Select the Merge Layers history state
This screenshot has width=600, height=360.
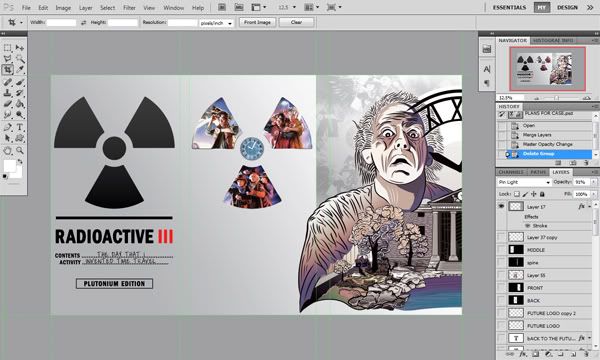pyautogui.click(x=537, y=135)
